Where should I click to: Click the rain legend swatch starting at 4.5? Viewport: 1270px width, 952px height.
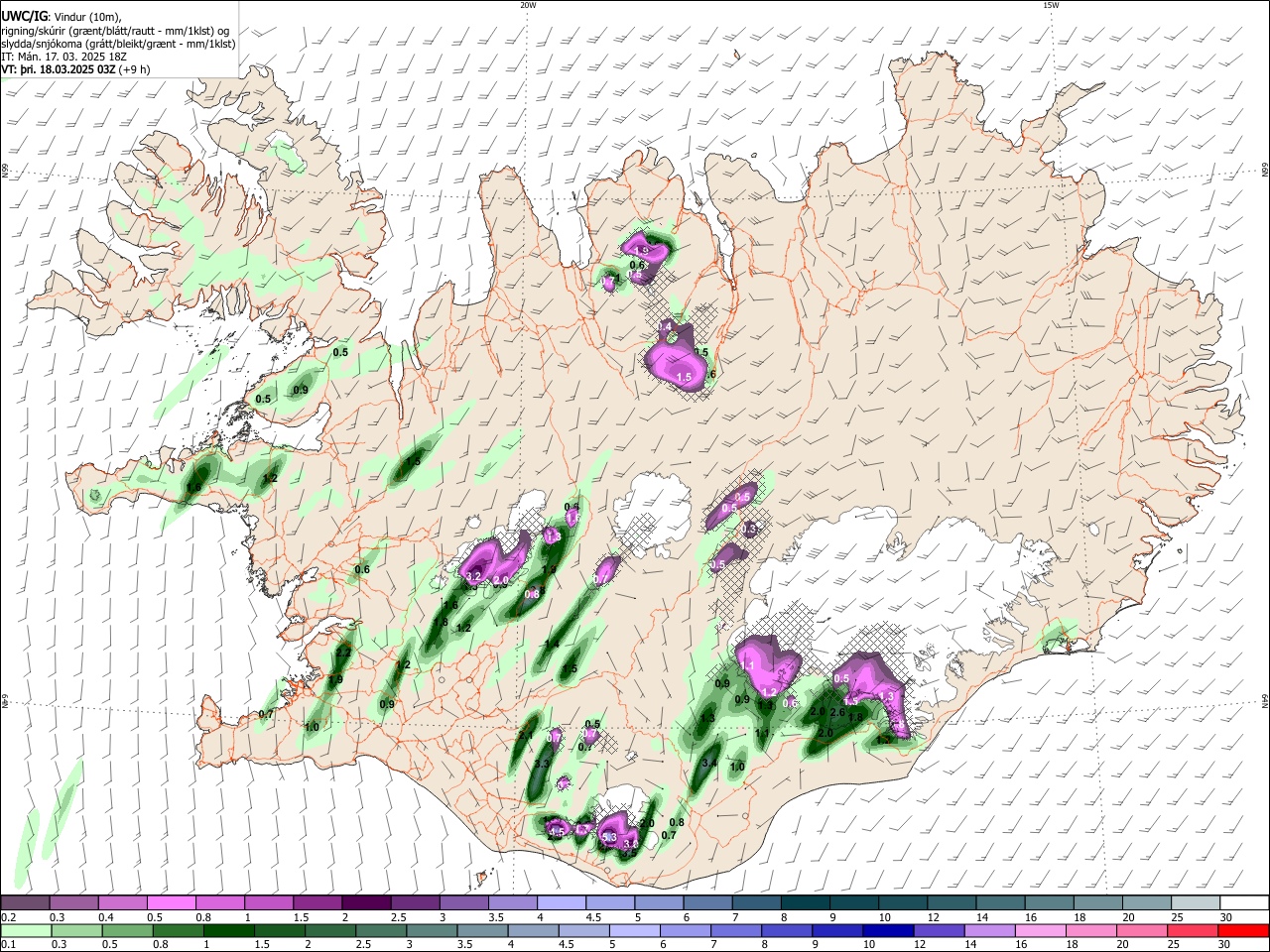pos(583,930)
